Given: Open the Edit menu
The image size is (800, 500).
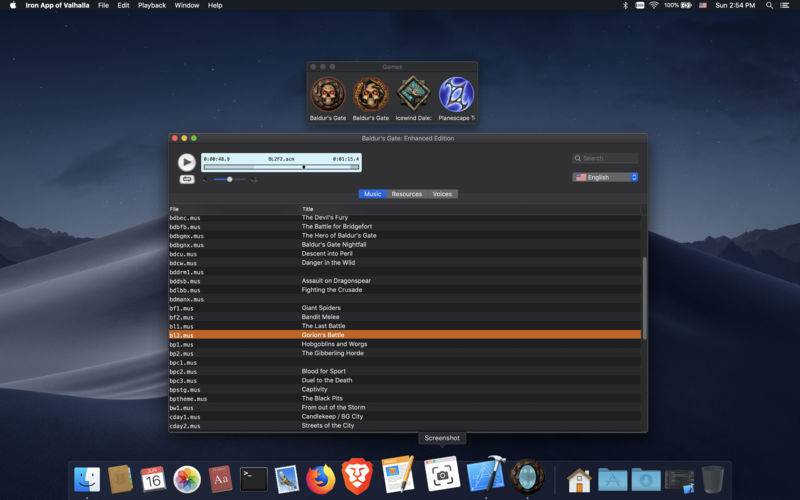Looking at the screenshot, I should pos(123,5).
